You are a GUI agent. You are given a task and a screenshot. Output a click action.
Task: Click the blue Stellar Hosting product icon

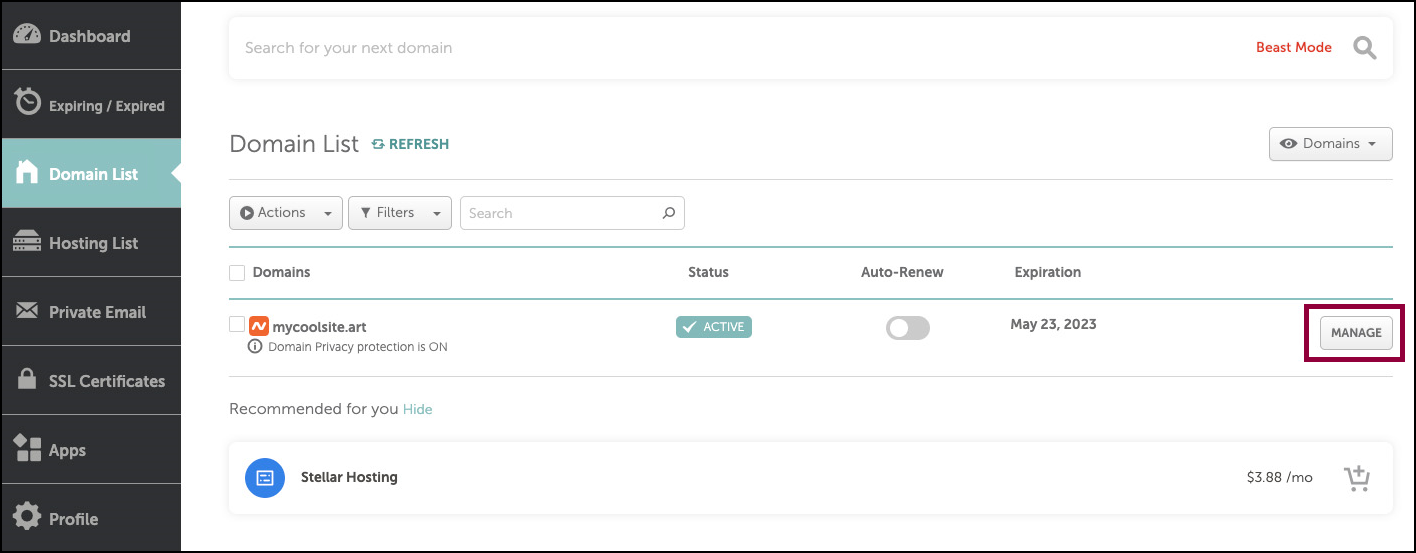click(x=264, y=478)
